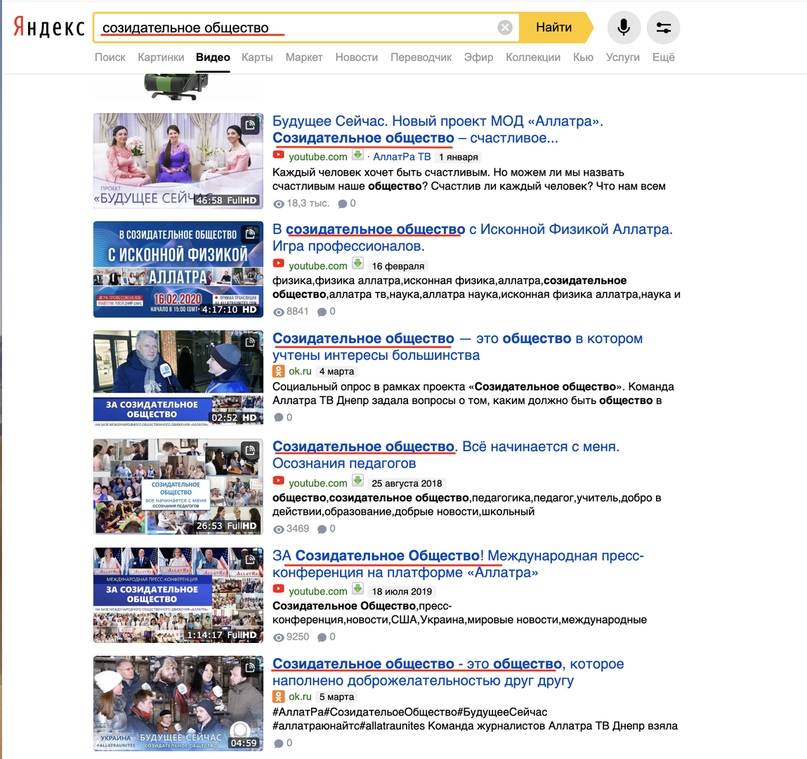
Task: Click the OK.ru icon beside 5 марта
Action: pos(278,697)
